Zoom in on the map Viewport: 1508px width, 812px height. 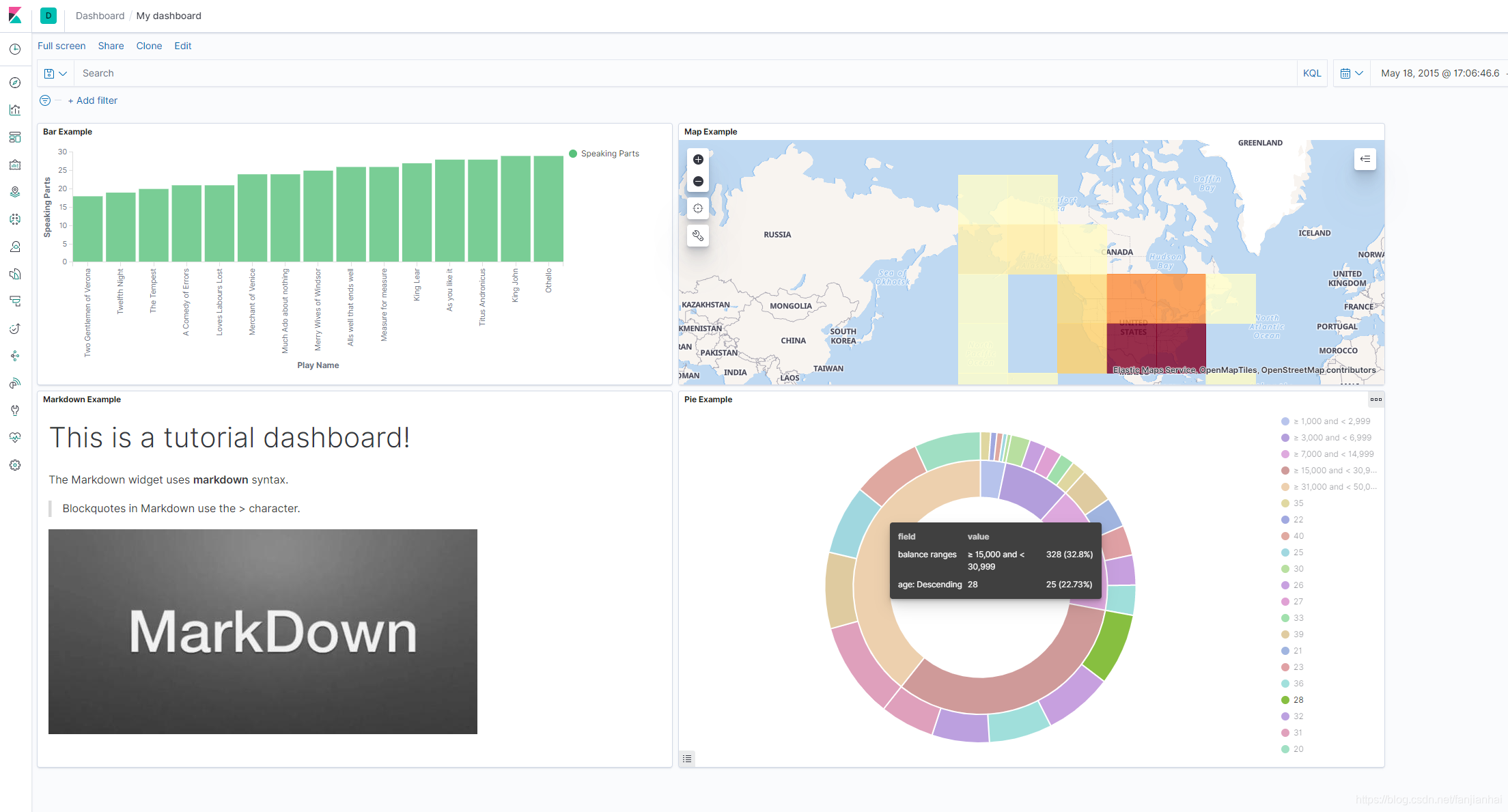698,160
